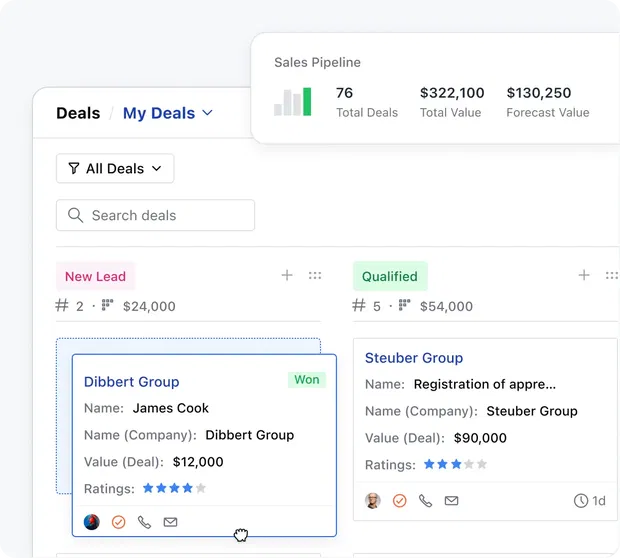The height and width of the screenshot is (558, 620).
Task: Click Steuber Group company name value
Action: [532, 411]
